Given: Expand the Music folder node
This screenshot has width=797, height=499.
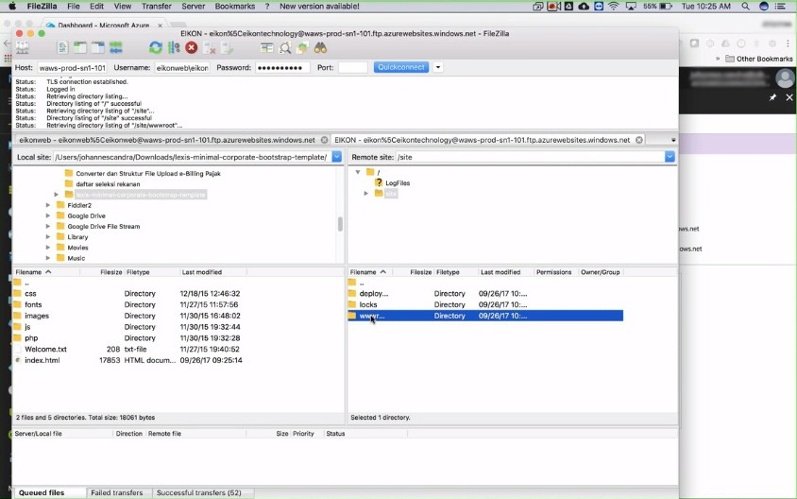Looking at the screenshot, I should (x=48, y=258).
